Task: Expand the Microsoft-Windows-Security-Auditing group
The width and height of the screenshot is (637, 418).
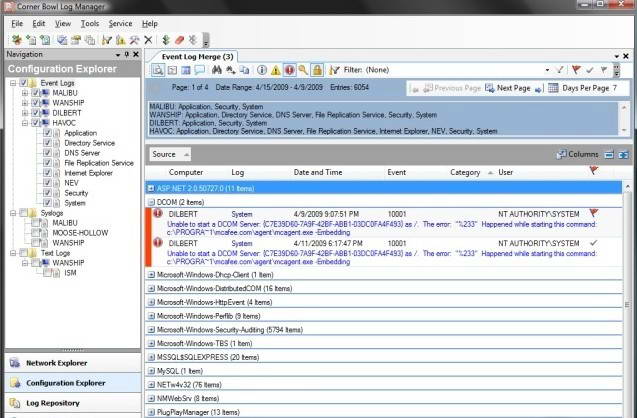Action: pyautogui.click(x=151, y=329)
